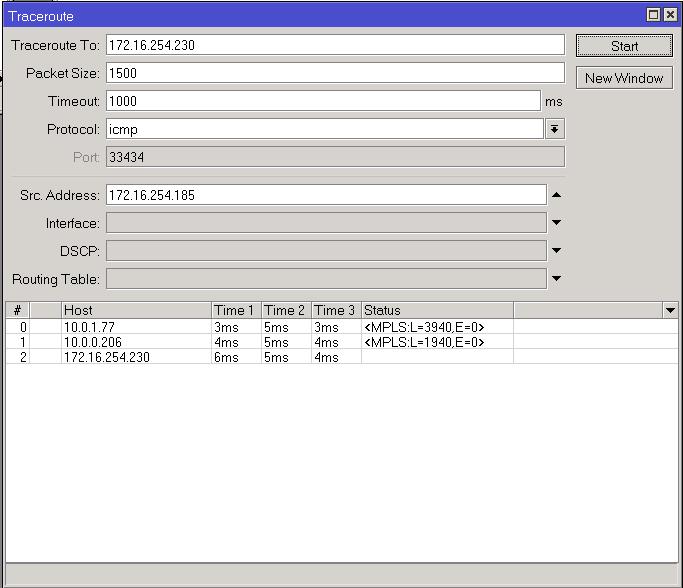Maximize the Traceroute window
The width and height of the screenshot is (683, 588).
point(653,15)
